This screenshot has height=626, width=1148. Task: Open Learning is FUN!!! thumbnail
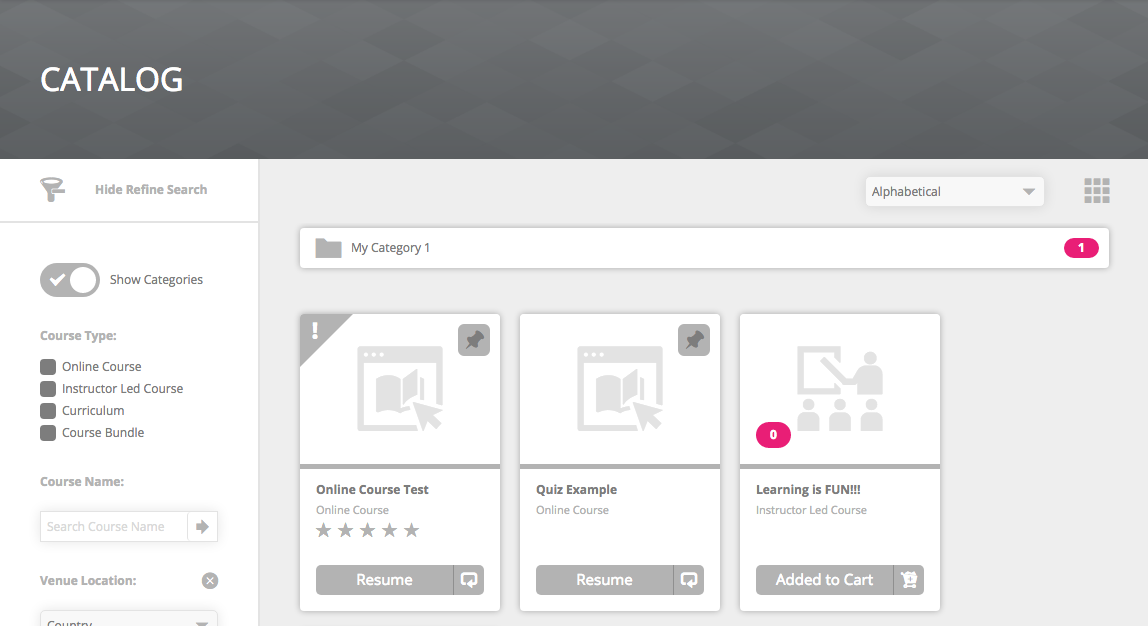point(840,389)
